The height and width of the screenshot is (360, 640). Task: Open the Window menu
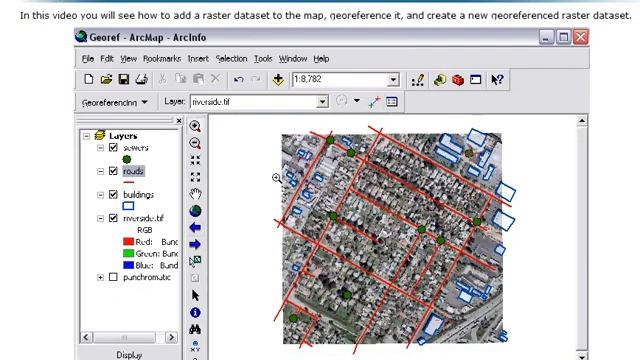point(293,59)
